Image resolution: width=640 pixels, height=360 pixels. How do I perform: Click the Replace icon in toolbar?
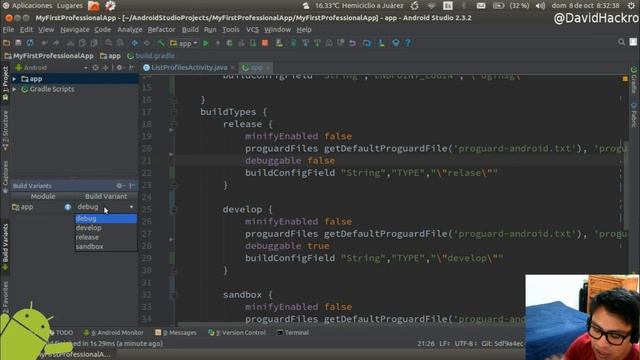pyautogui.click(x=120, y=43)
